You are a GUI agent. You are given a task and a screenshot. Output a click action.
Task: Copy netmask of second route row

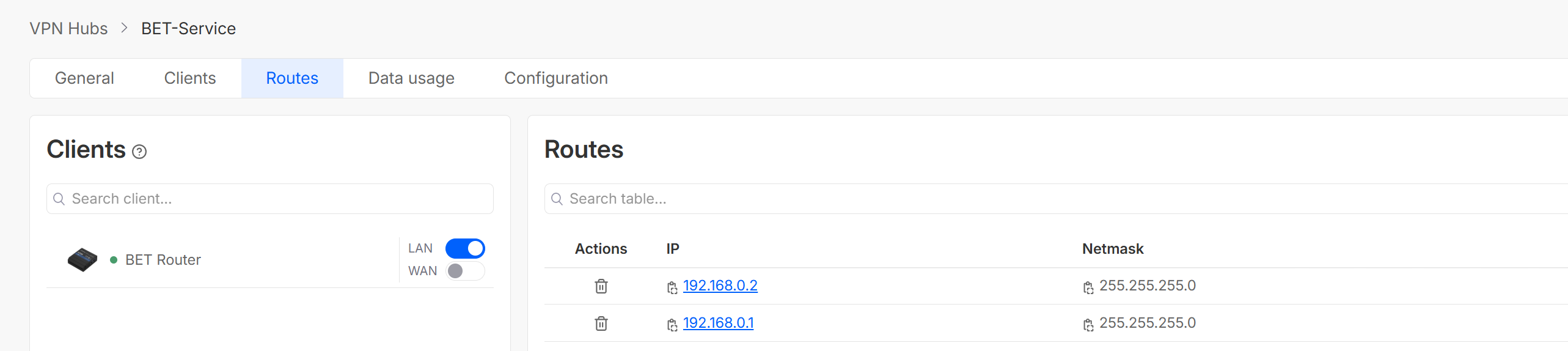coord(1088,325)
